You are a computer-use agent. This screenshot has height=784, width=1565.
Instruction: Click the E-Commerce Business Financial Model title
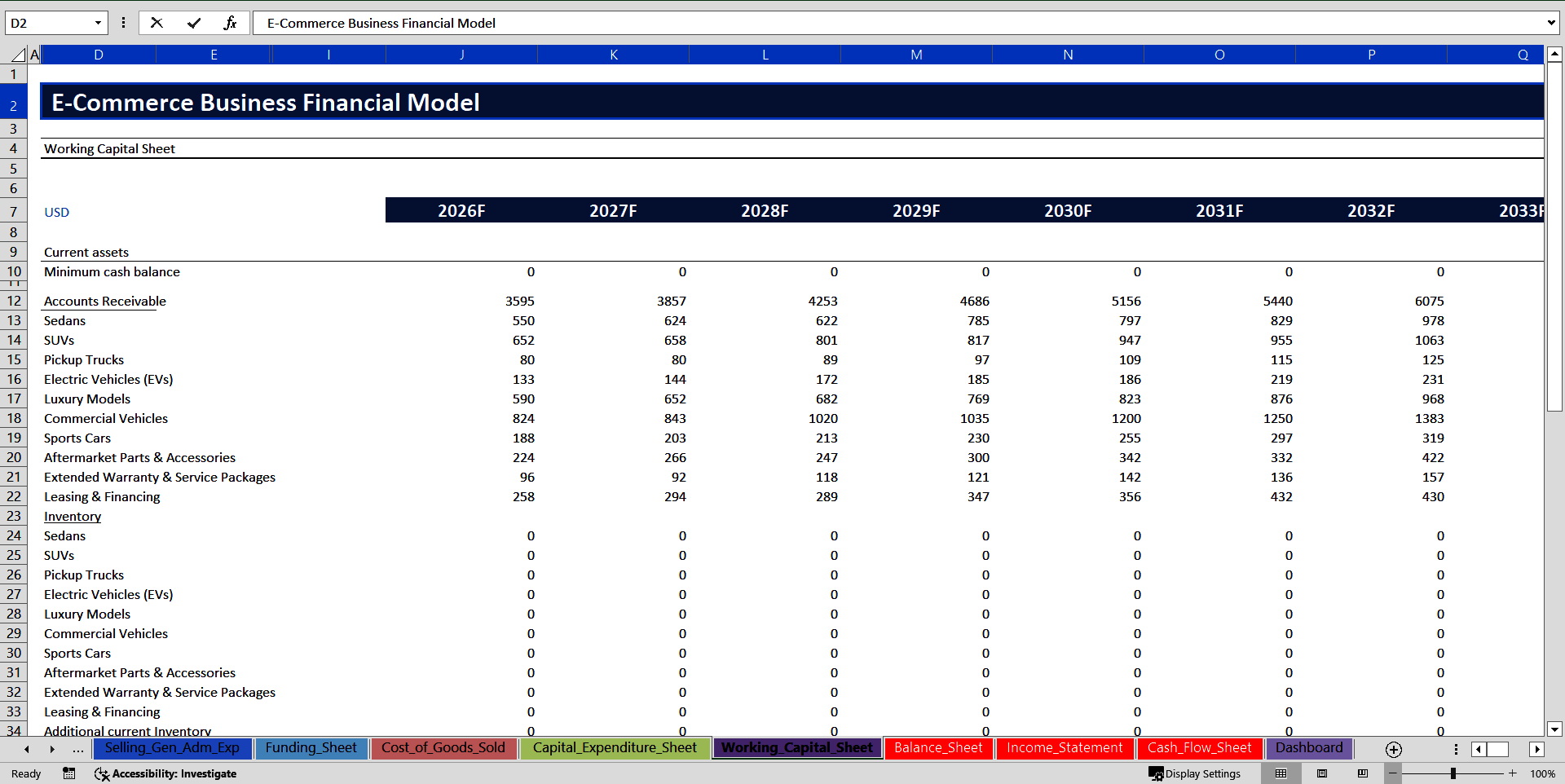[x=266, y=102]
